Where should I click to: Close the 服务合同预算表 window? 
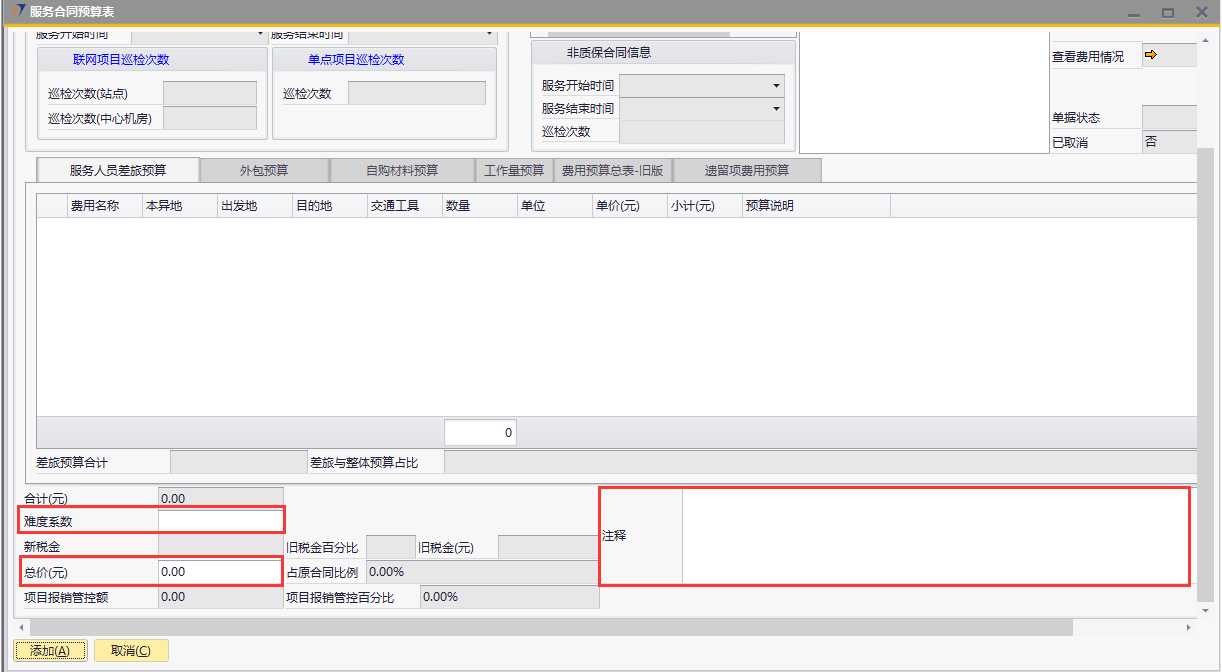(1201, 13)
